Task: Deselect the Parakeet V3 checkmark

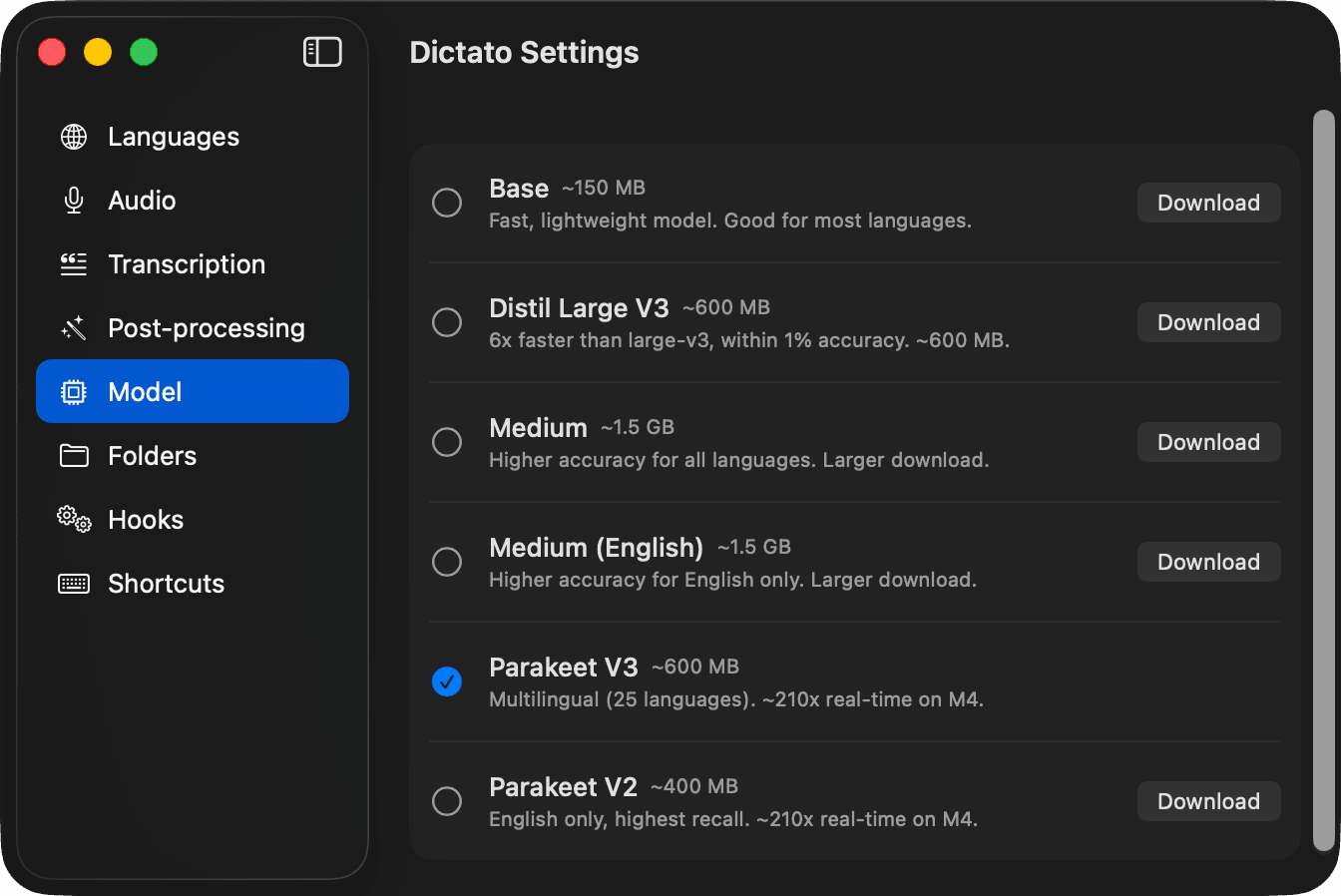Action: [447, 681]
